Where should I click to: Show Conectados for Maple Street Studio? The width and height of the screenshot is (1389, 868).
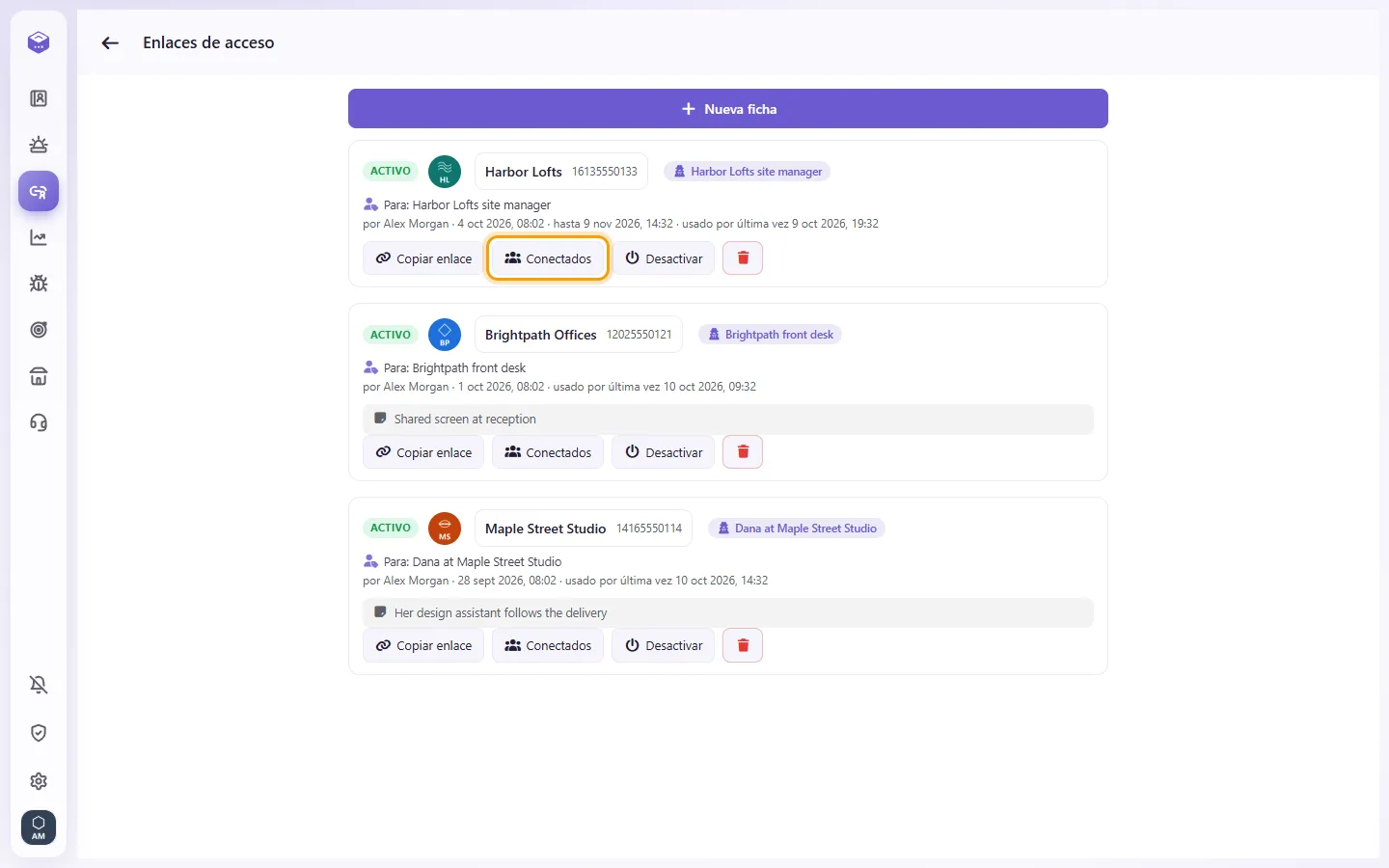[x=548, y=645]
